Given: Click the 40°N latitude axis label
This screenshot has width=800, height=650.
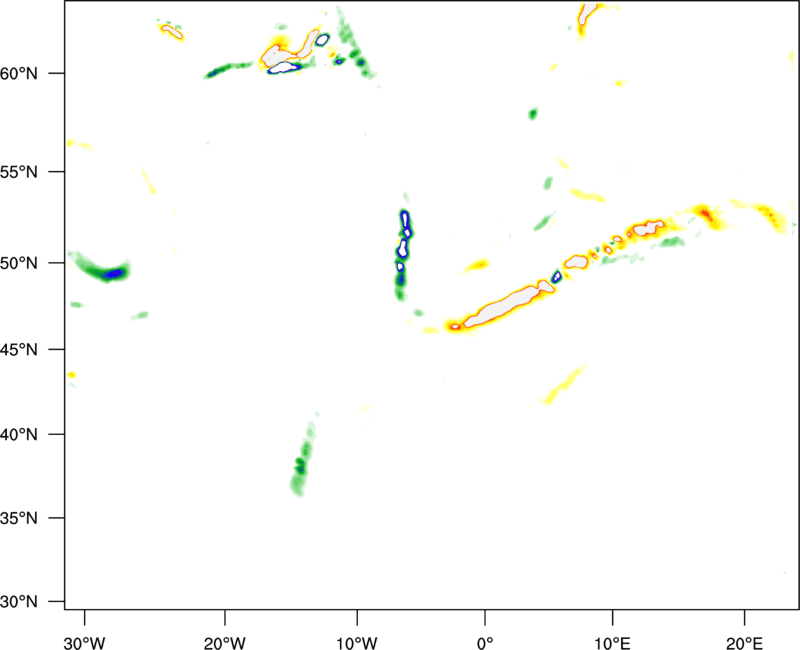Looking at the screenshot, I should click(19, 435).
